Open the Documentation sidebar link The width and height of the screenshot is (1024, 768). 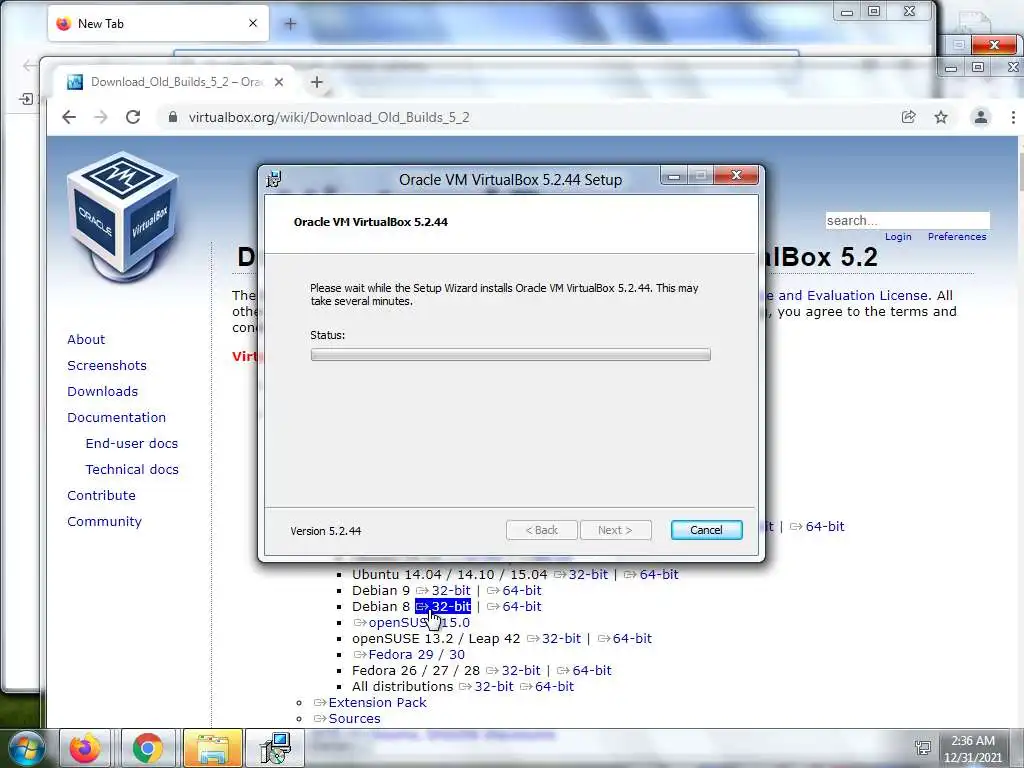click(116, 417)
